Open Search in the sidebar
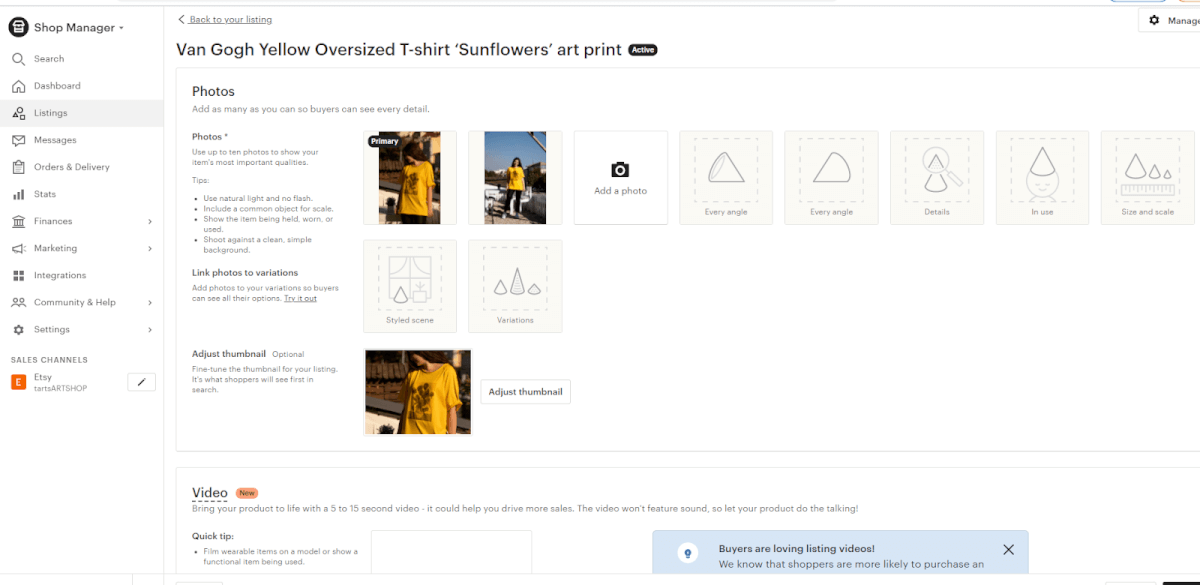 click(49, 59)
